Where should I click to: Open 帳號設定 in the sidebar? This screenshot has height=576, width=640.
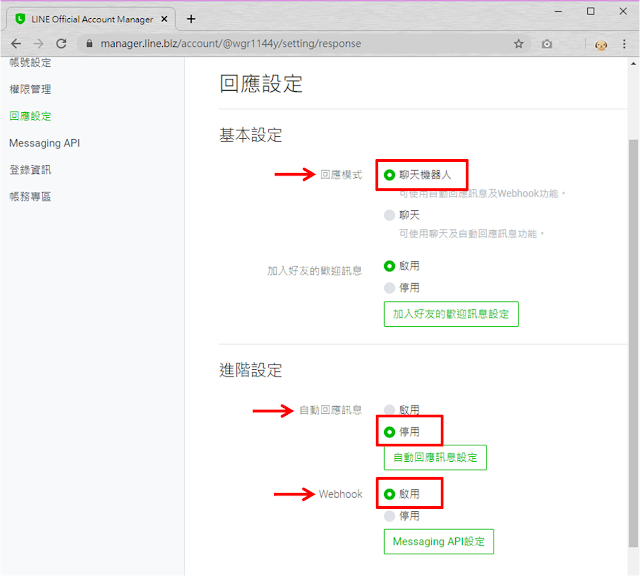[30, 62]
